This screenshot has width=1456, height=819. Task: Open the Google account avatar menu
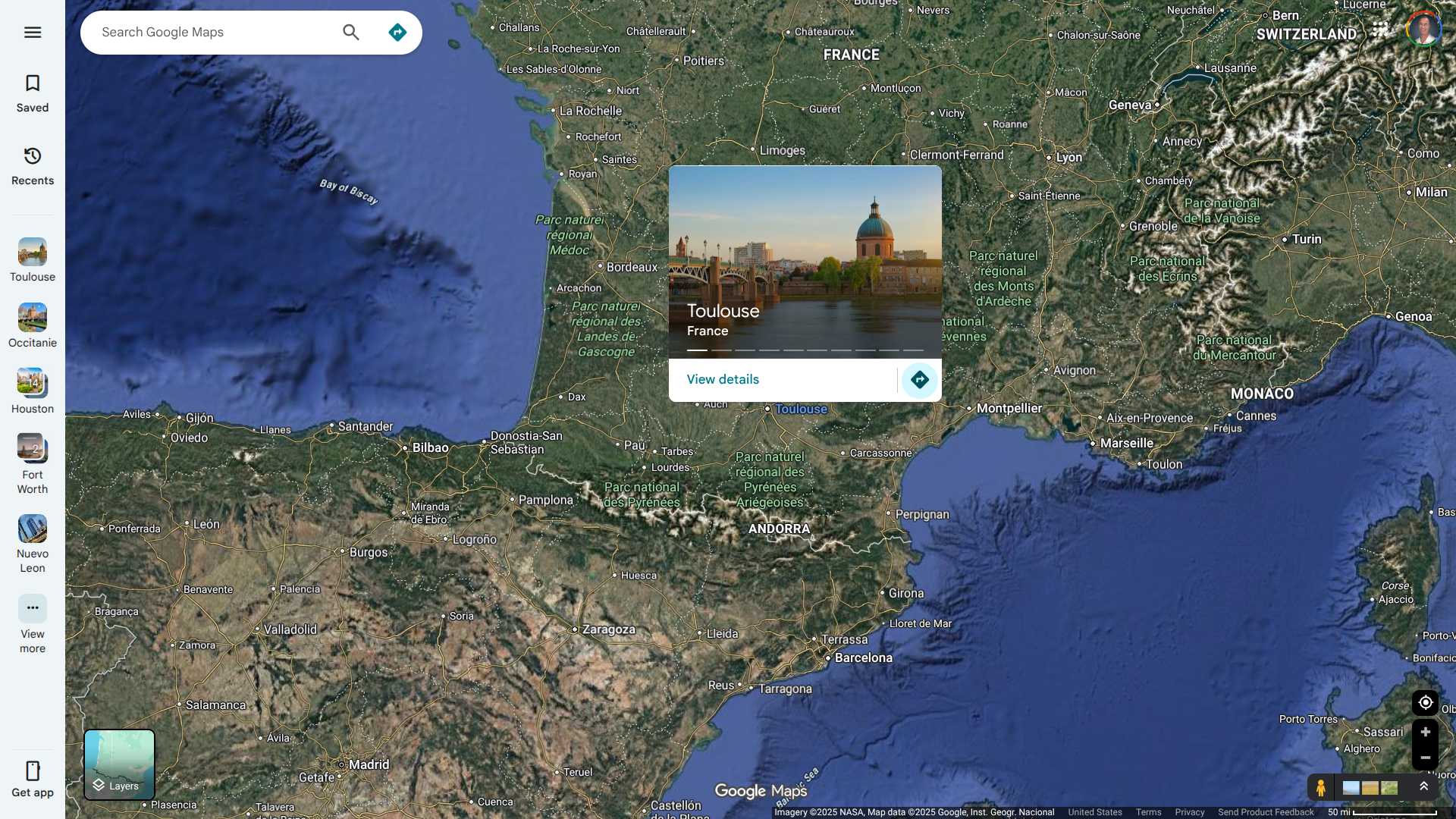(1423, 30)
